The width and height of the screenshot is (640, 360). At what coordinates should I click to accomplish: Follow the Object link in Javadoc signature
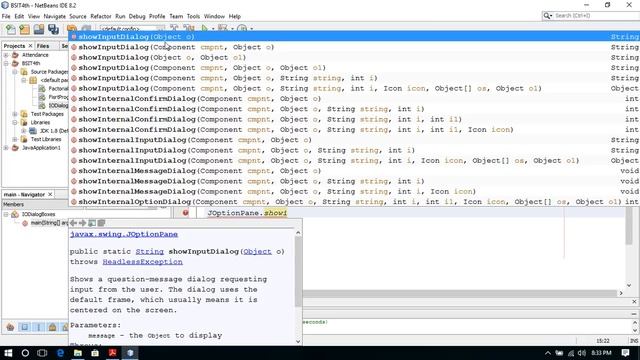click(x=257, y=251)
